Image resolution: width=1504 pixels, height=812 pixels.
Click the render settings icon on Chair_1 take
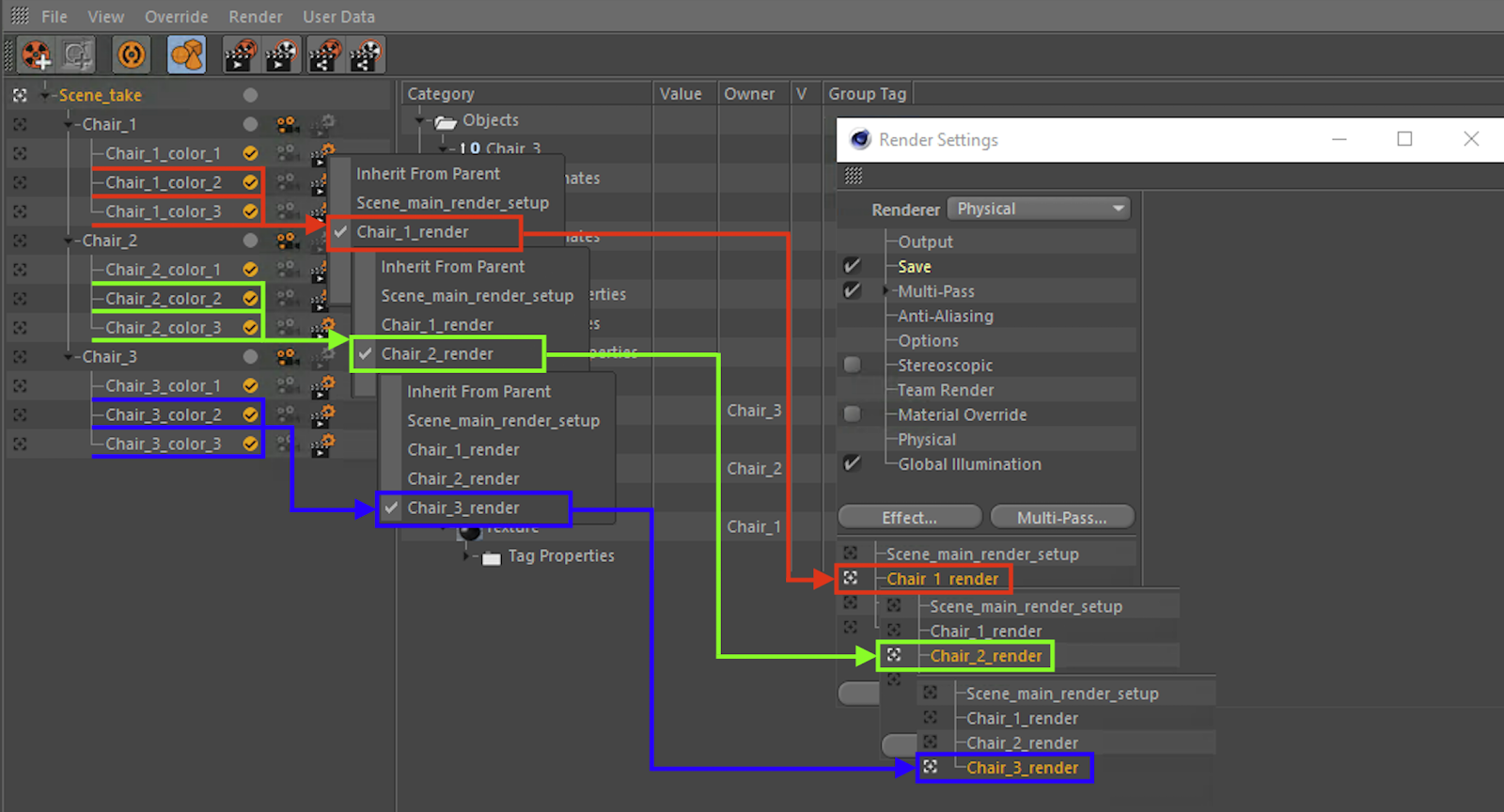(x=323, y=124)
